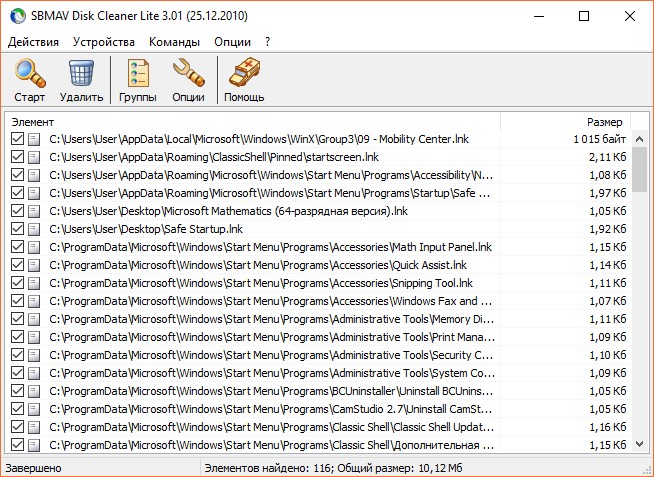Click the Удалить trash bin icon
Viewport: 654px width, 477px height.
(81, 73)
